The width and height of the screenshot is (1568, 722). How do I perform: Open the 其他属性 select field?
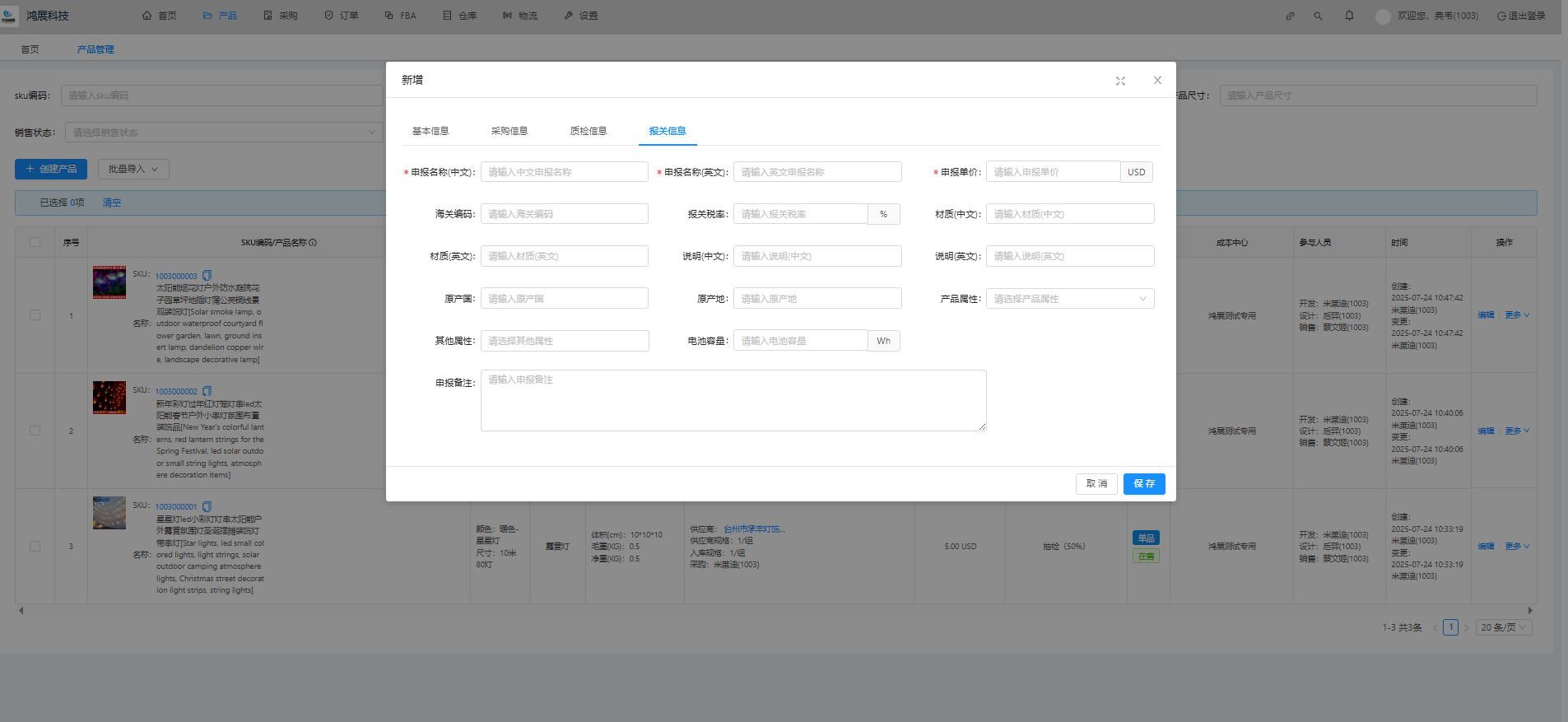tap(564, 341)
